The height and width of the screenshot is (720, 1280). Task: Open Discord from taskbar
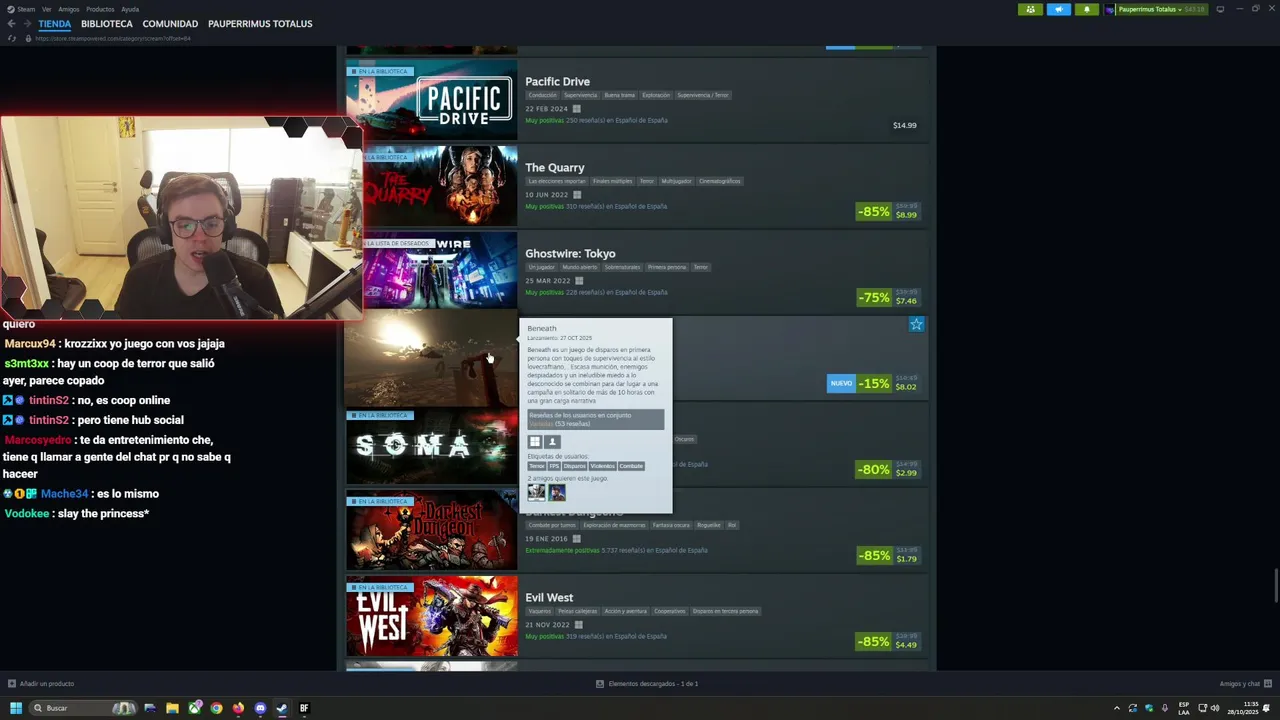[260, 708]
